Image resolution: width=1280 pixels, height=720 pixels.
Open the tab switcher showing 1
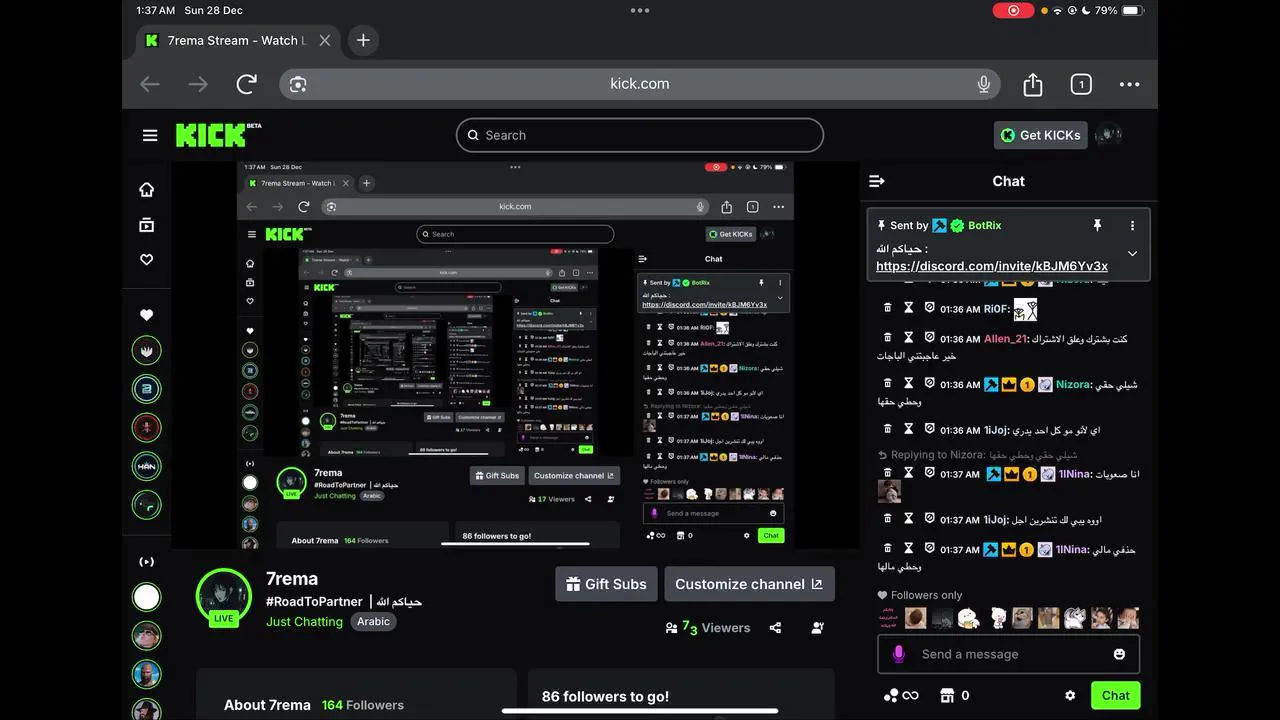(1081, 84)
